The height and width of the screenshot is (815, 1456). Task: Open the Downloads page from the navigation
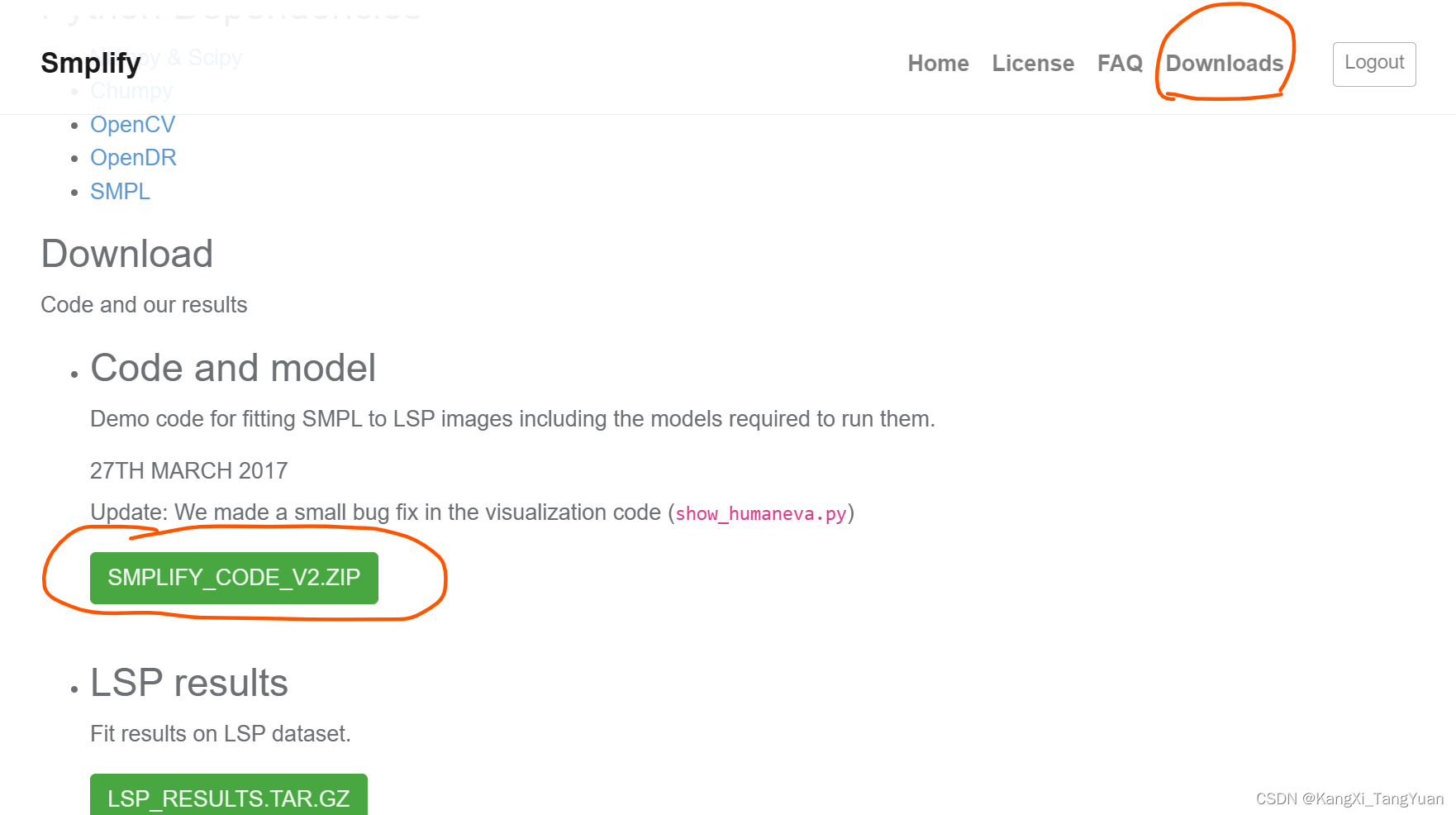pos(1224,64)
